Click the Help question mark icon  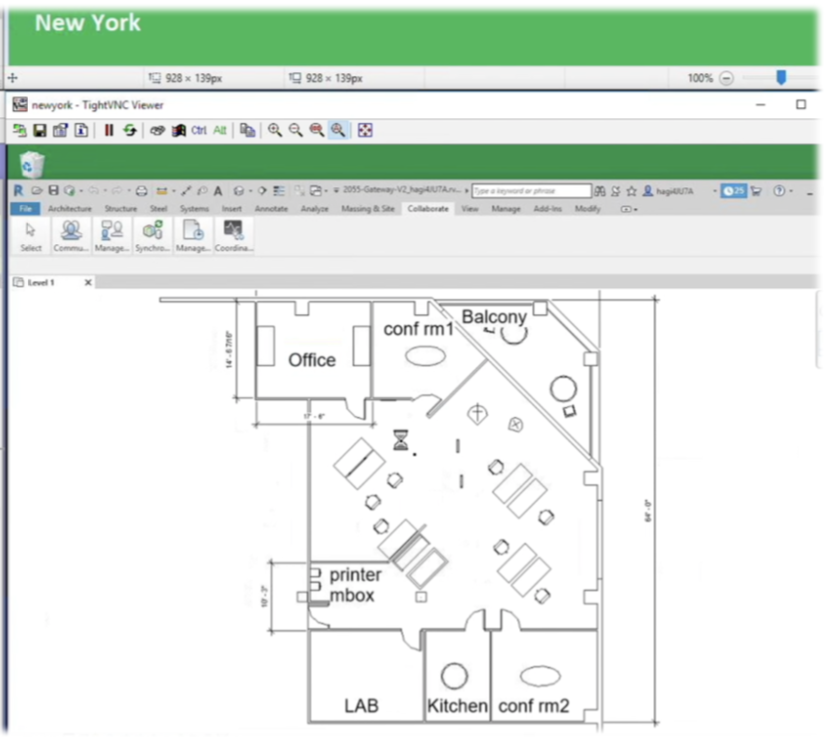pos(779,191)
